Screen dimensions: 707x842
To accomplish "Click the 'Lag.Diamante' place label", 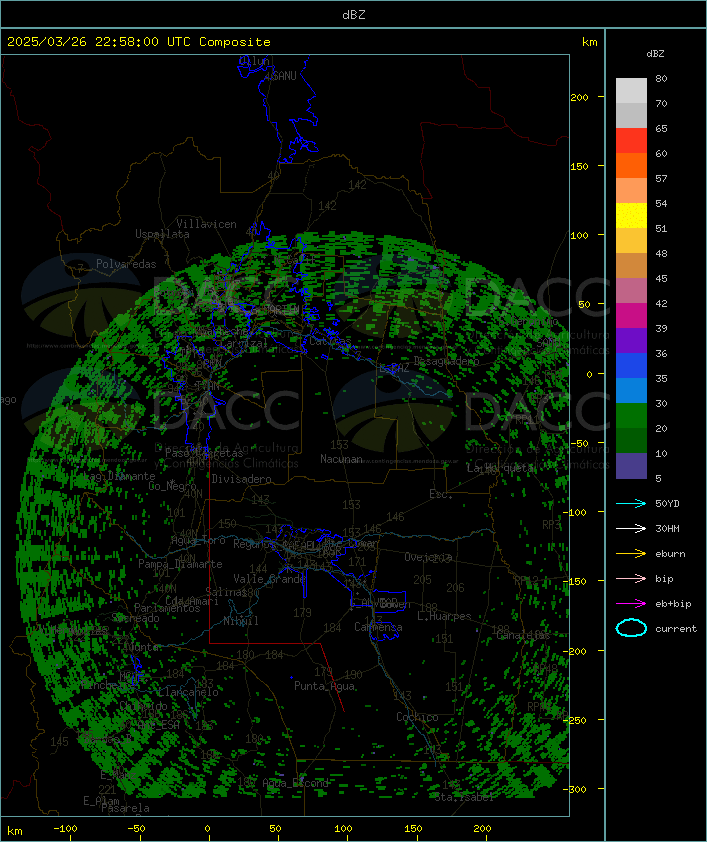I will coord(119,476).
